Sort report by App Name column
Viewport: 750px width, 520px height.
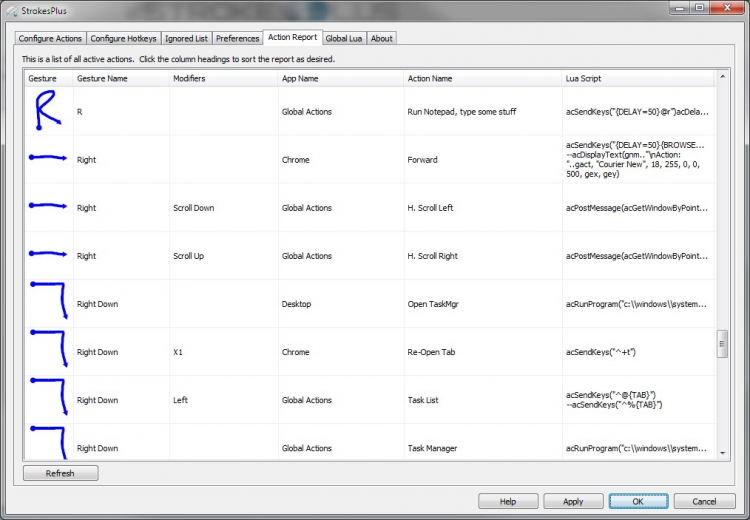click(341, 78)
